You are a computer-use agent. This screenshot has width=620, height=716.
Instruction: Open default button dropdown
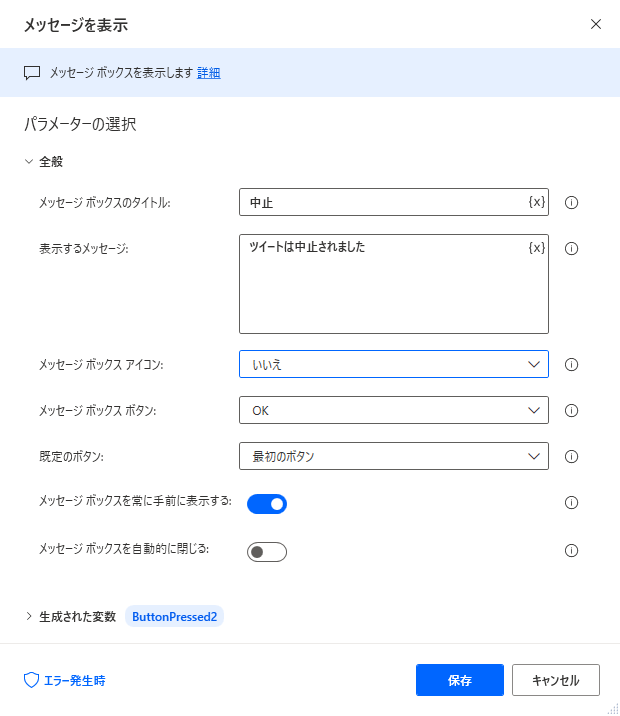point(394,456)
